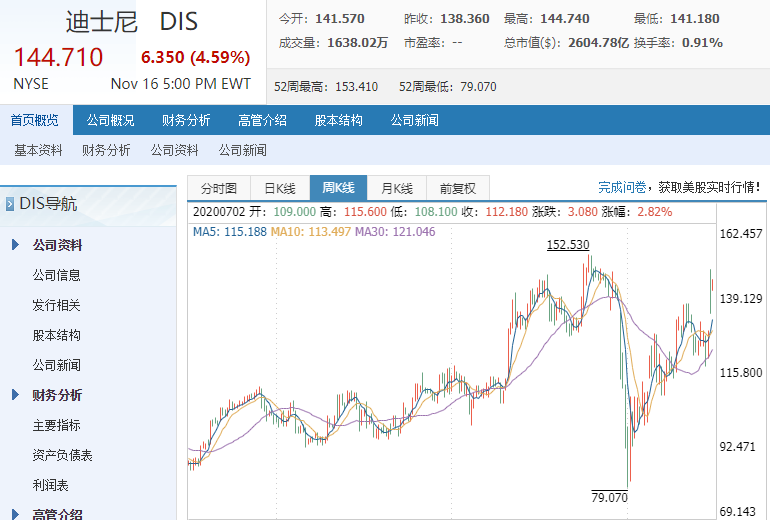Click the MA10: 113.497 indicator label
This screenshot has height=520, width=770.
pyautogui.click(x=311, y=231)
